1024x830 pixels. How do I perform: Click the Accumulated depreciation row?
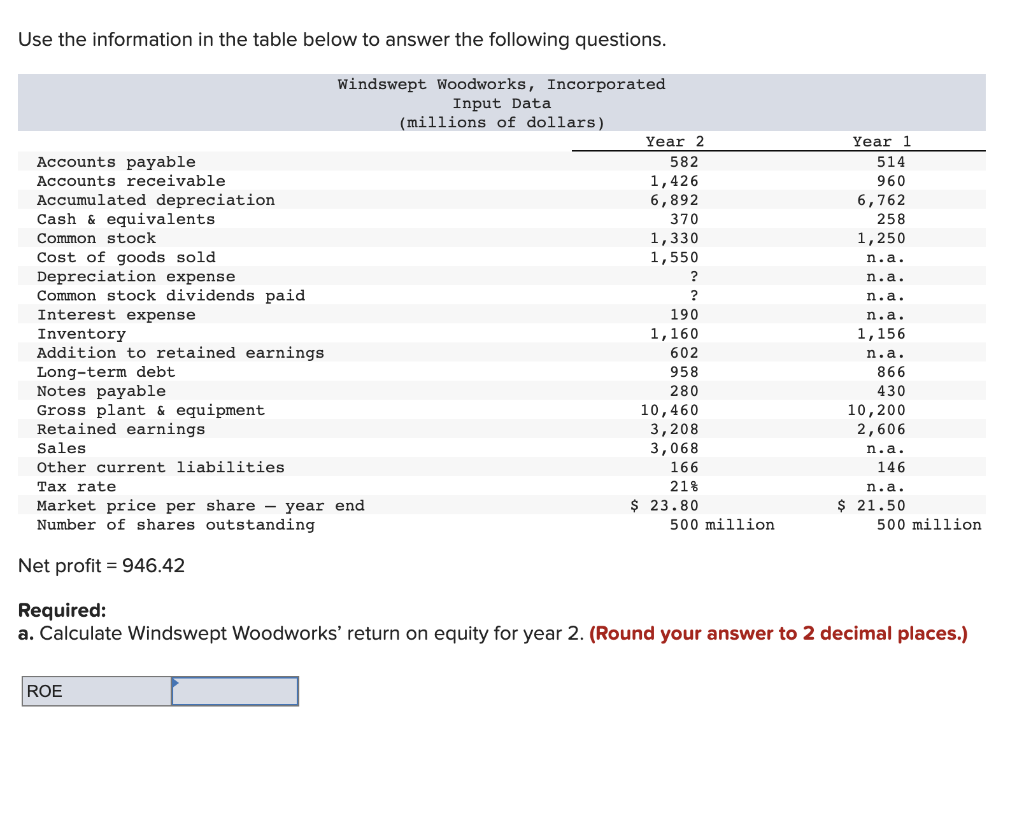156,199
